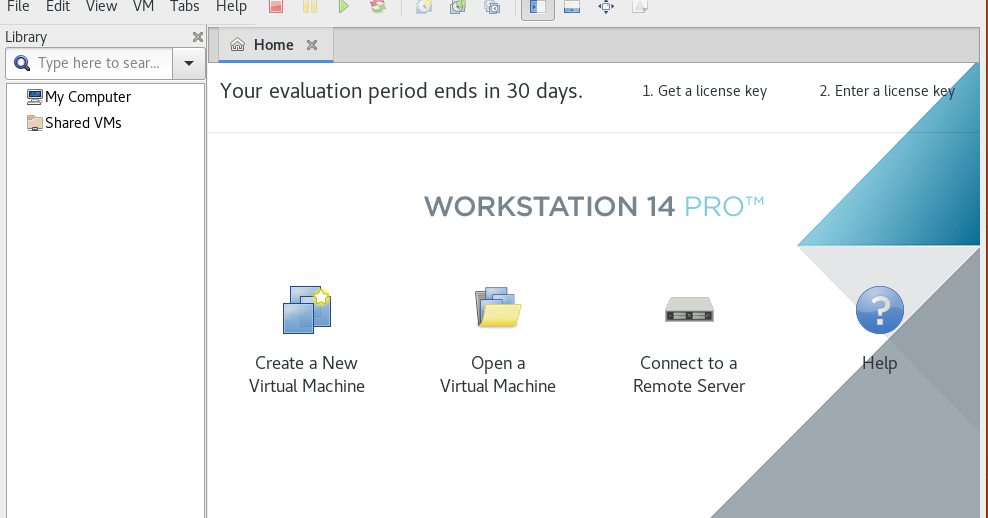Open the Tabs menu
Screen dimensions: 988x518
pyautogui.click(x=185, y=7)
